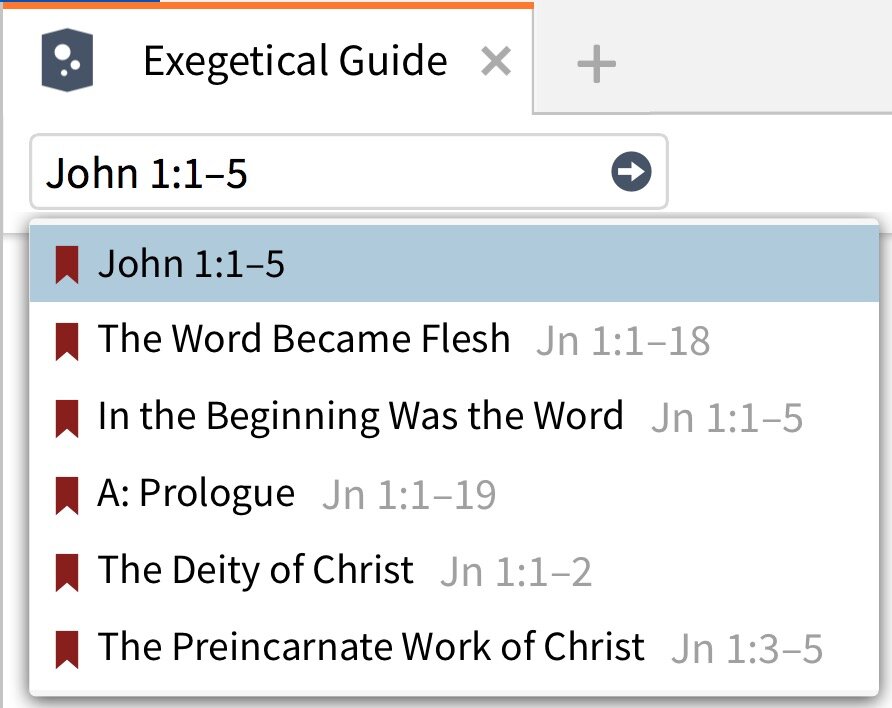
Task: Pick "In the Beginning Was the Word"
Action: (360, 416)
